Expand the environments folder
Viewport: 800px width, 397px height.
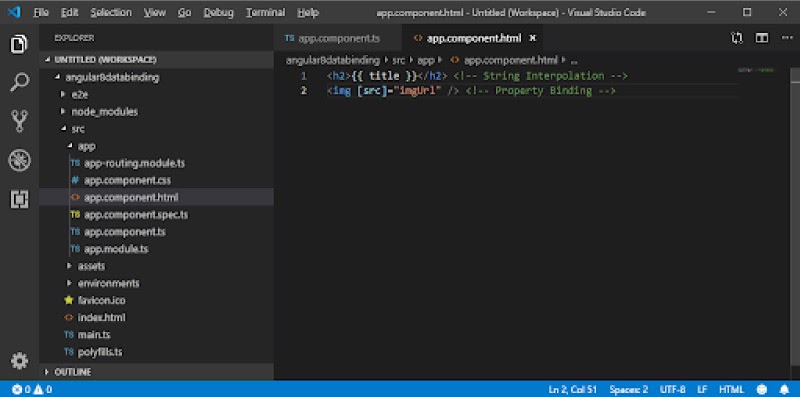coord(108,283)
